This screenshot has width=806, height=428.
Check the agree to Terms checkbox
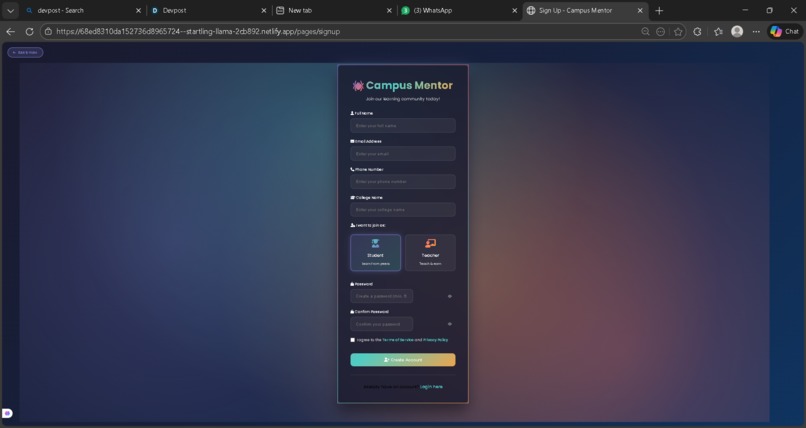353,340
